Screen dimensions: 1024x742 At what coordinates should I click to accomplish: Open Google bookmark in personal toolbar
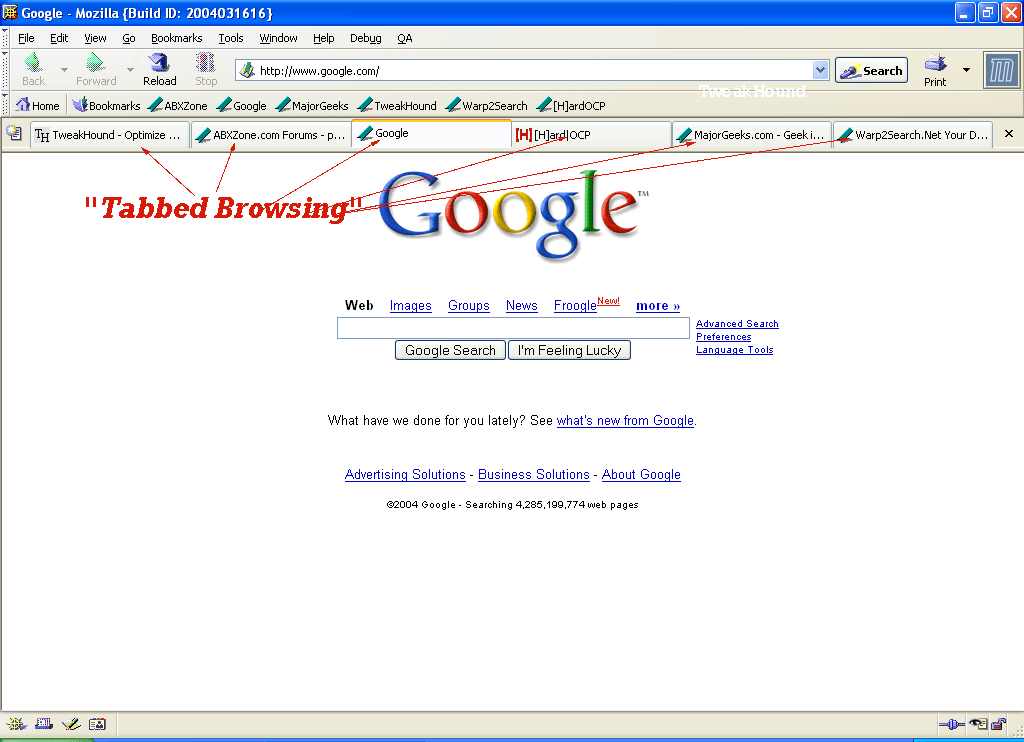pyautogui.click(x=242, y=105)
